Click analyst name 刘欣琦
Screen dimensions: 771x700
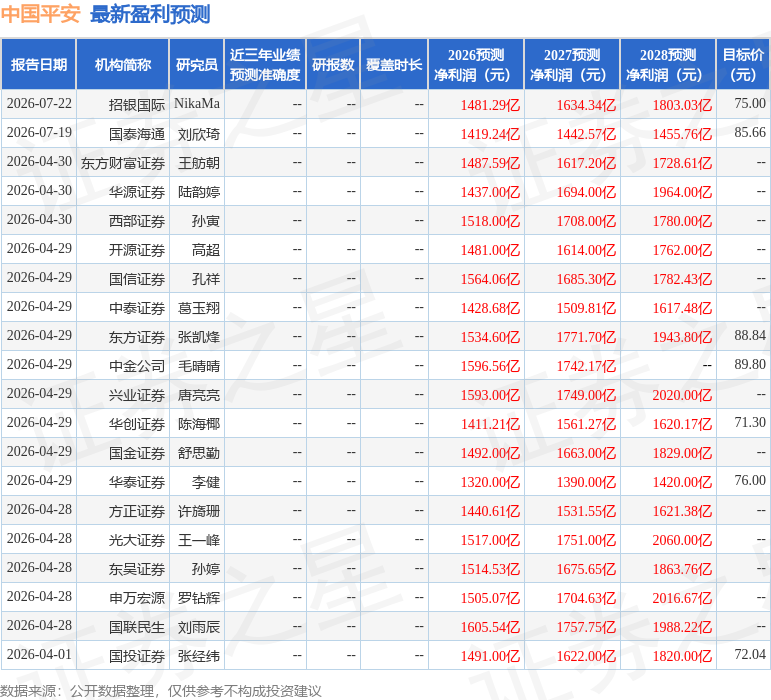point(199,134)
